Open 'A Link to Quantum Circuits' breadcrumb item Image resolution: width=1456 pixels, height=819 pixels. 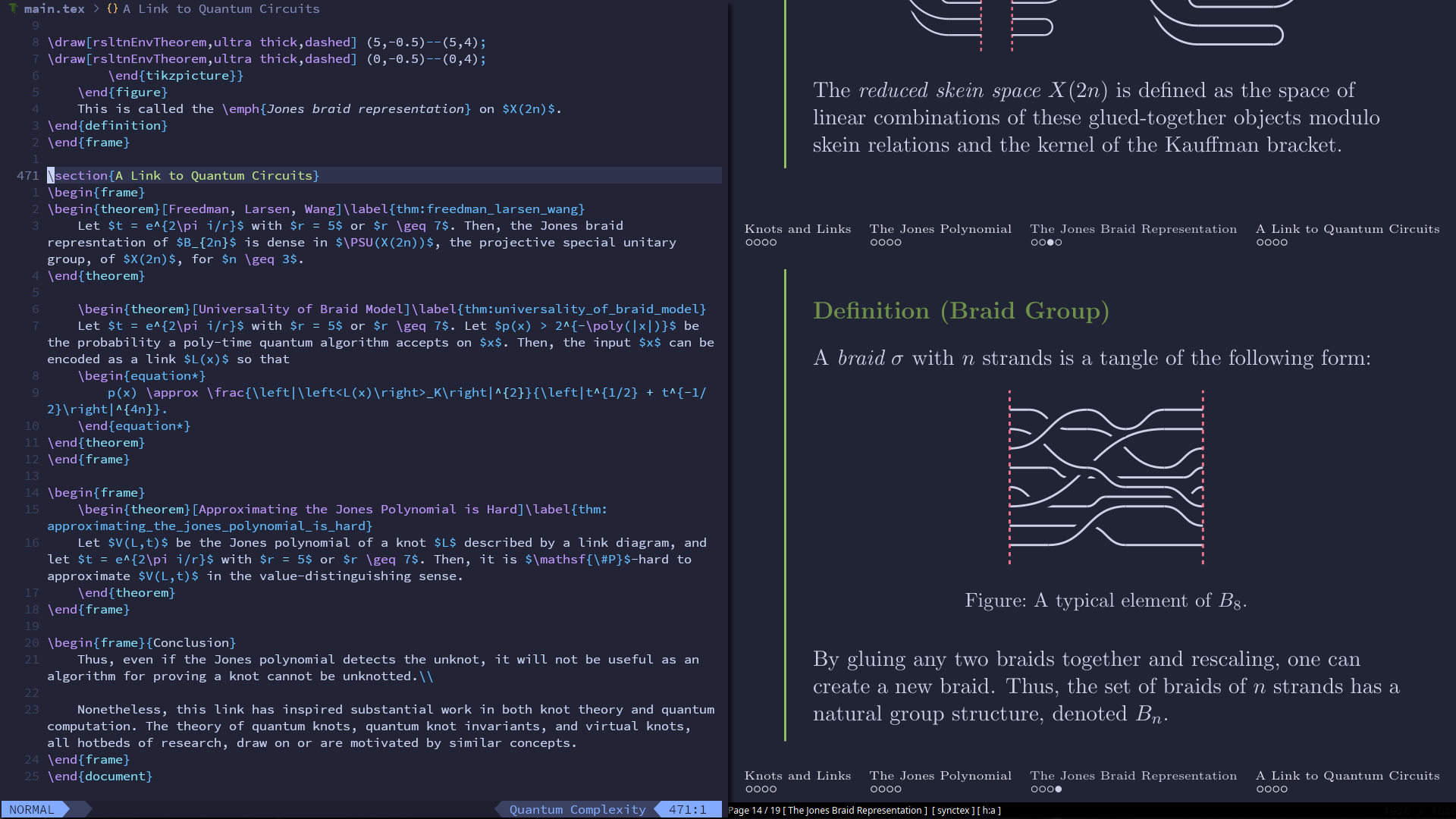click(x=221, y=9)
